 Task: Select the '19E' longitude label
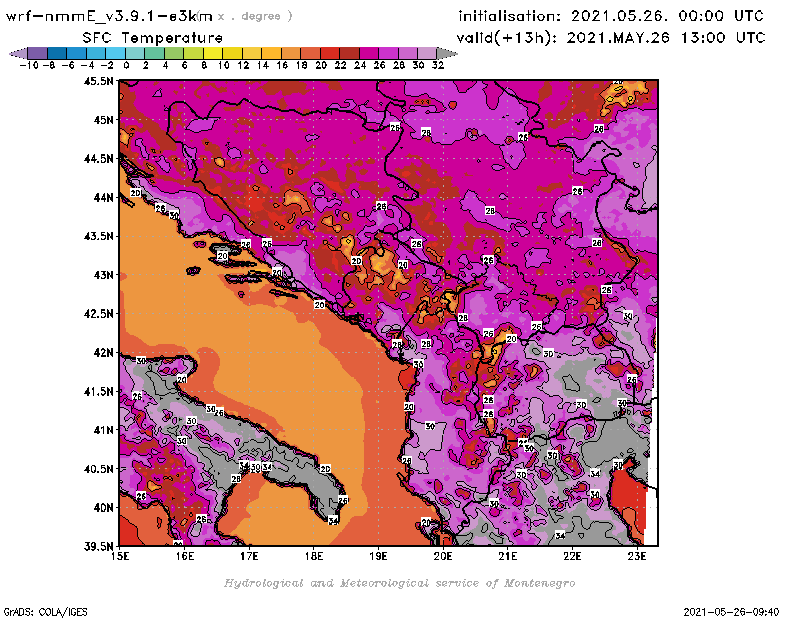378,556
